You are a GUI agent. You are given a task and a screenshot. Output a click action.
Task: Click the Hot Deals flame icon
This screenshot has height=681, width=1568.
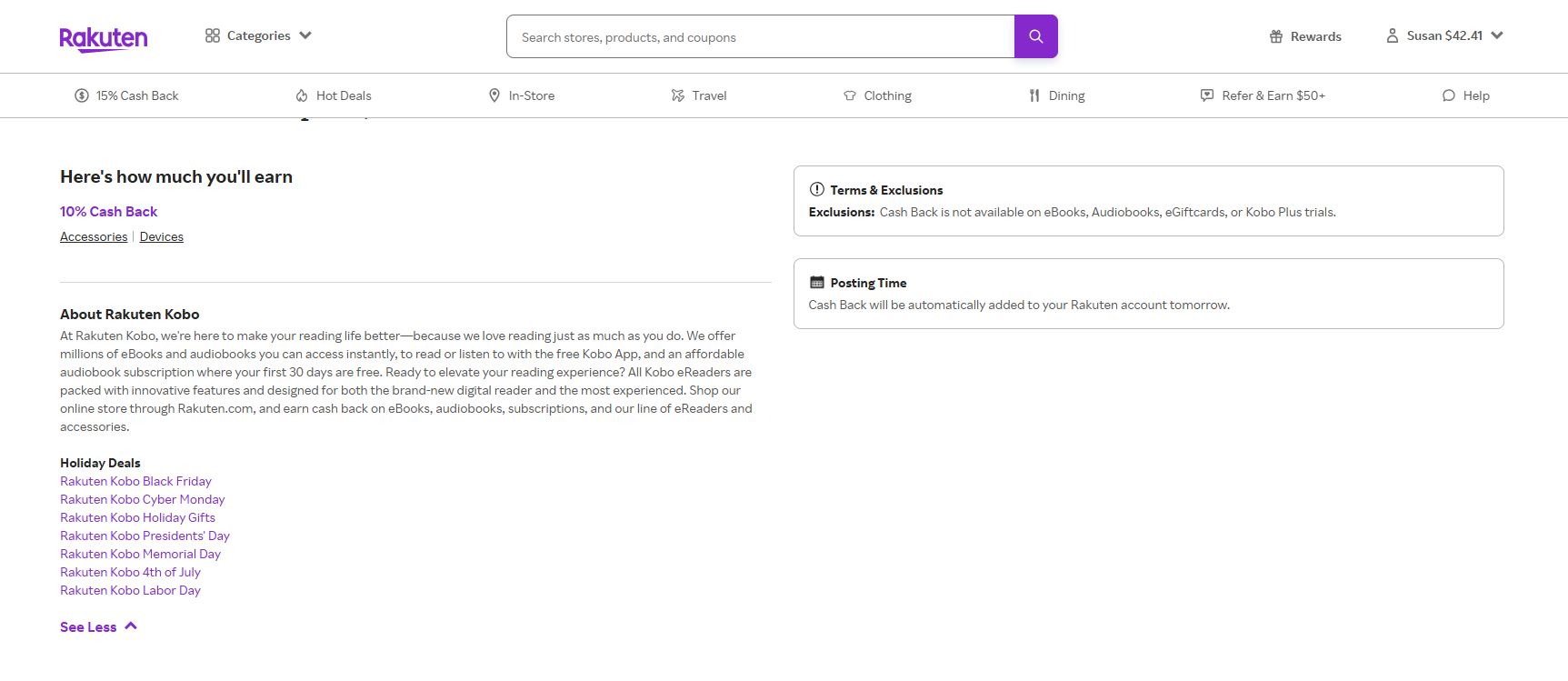coord(302,95)
